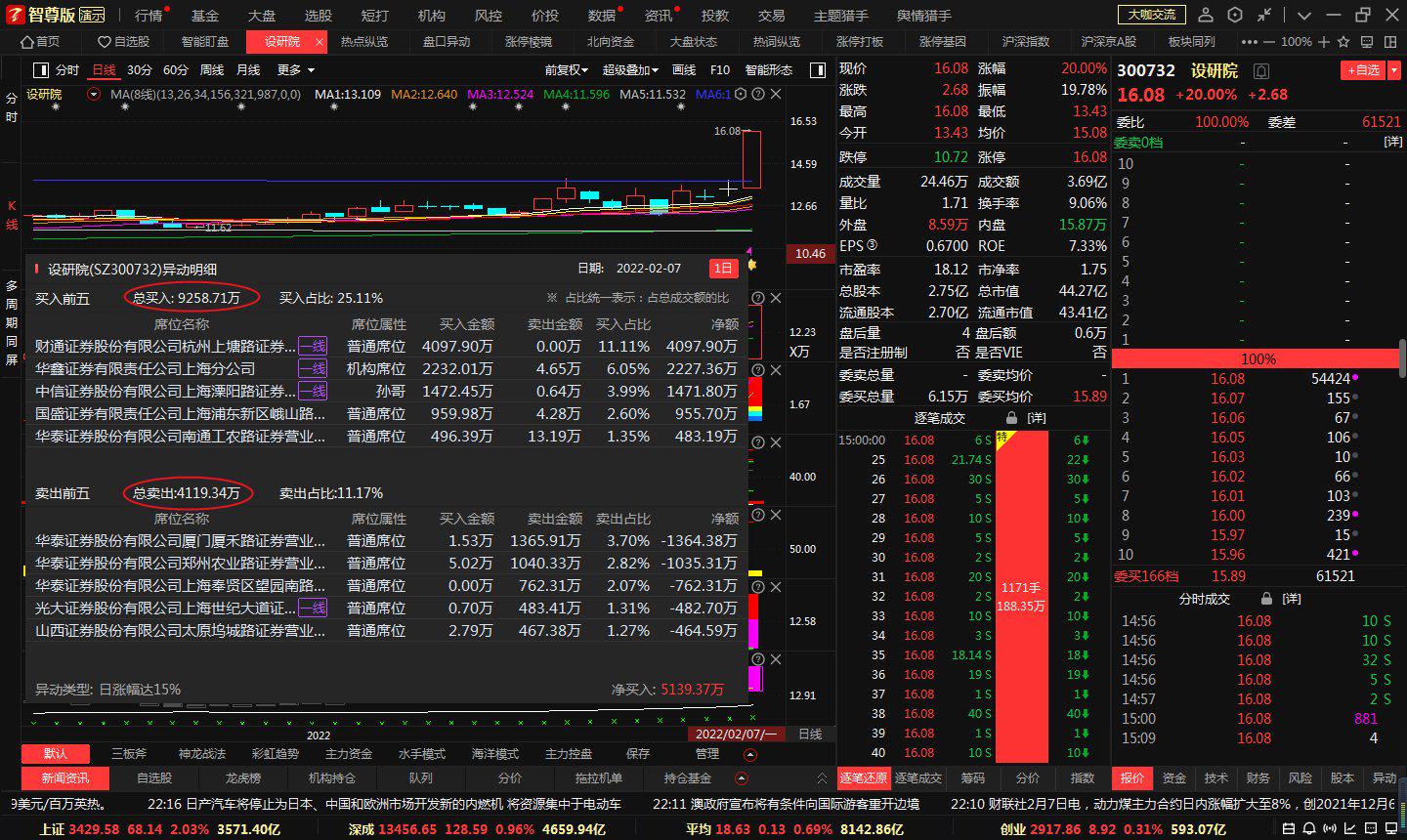Click the 2022/02/07 date marker on timeline
The width and height of the screenshot is (1407, 840).
click(x=736, y=735)
